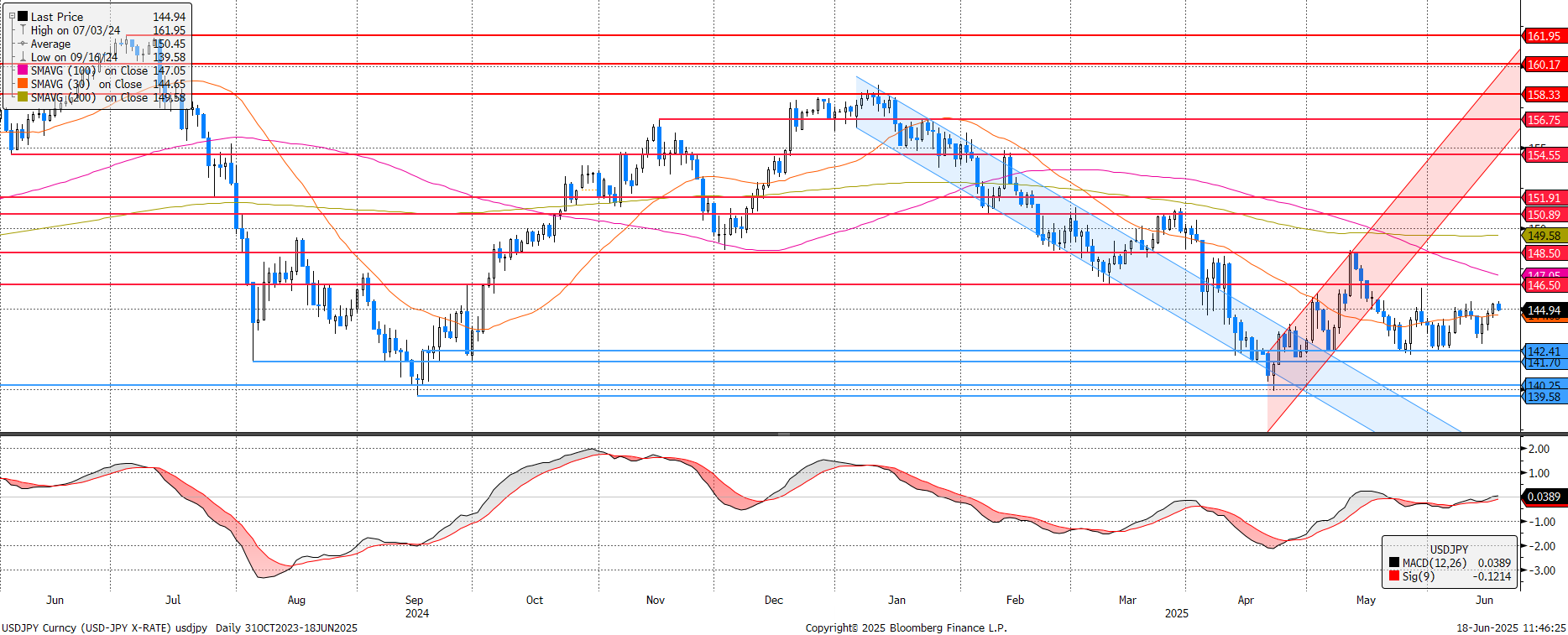Click the 2025 year label

pyautogui.click(x=1177, y=613)
